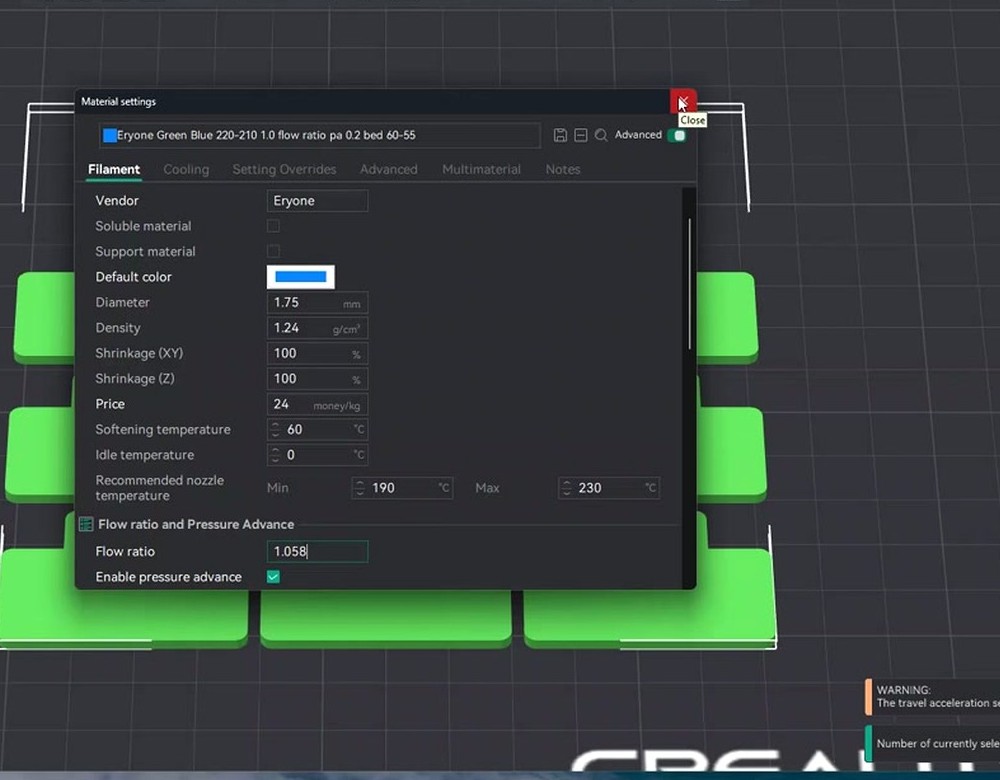Open the Notes tab
Viewport: 1000px width, 780px height.
point(562,170)
